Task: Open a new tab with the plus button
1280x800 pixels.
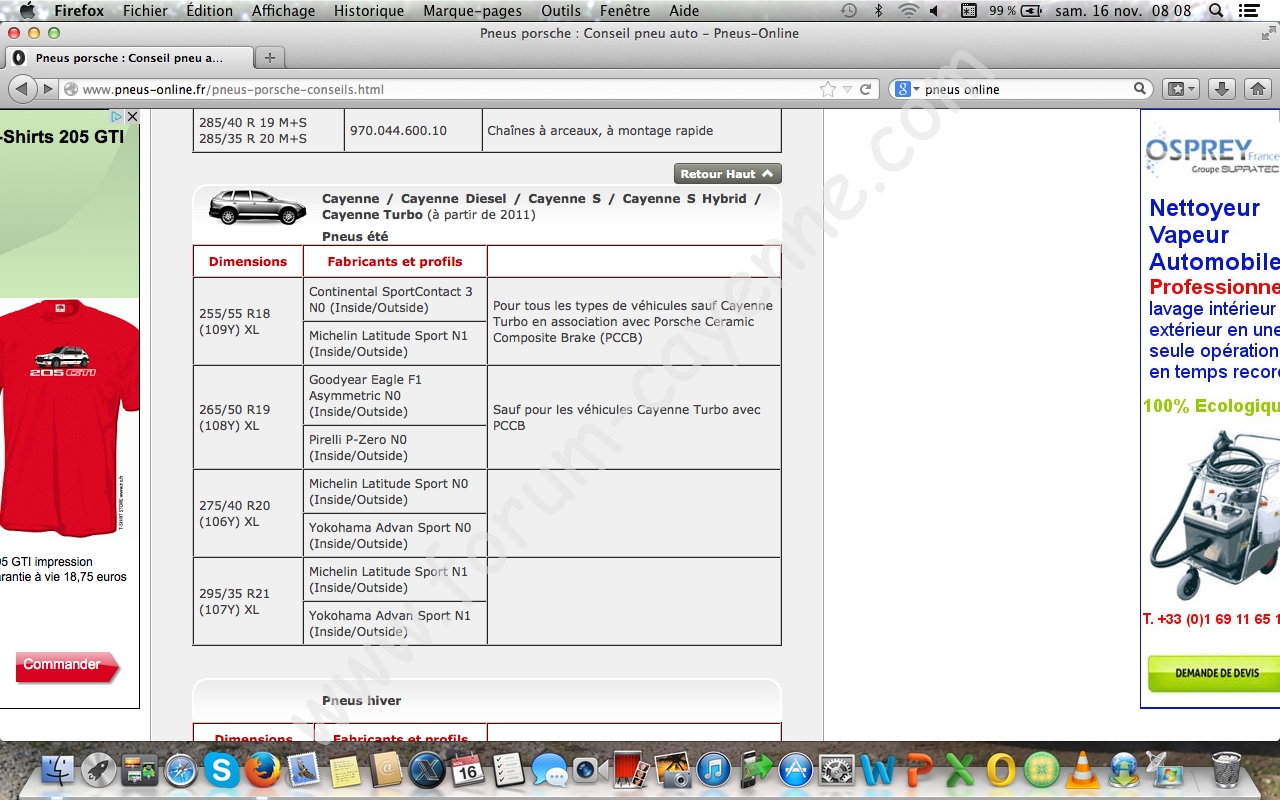Action: point(270,58)
